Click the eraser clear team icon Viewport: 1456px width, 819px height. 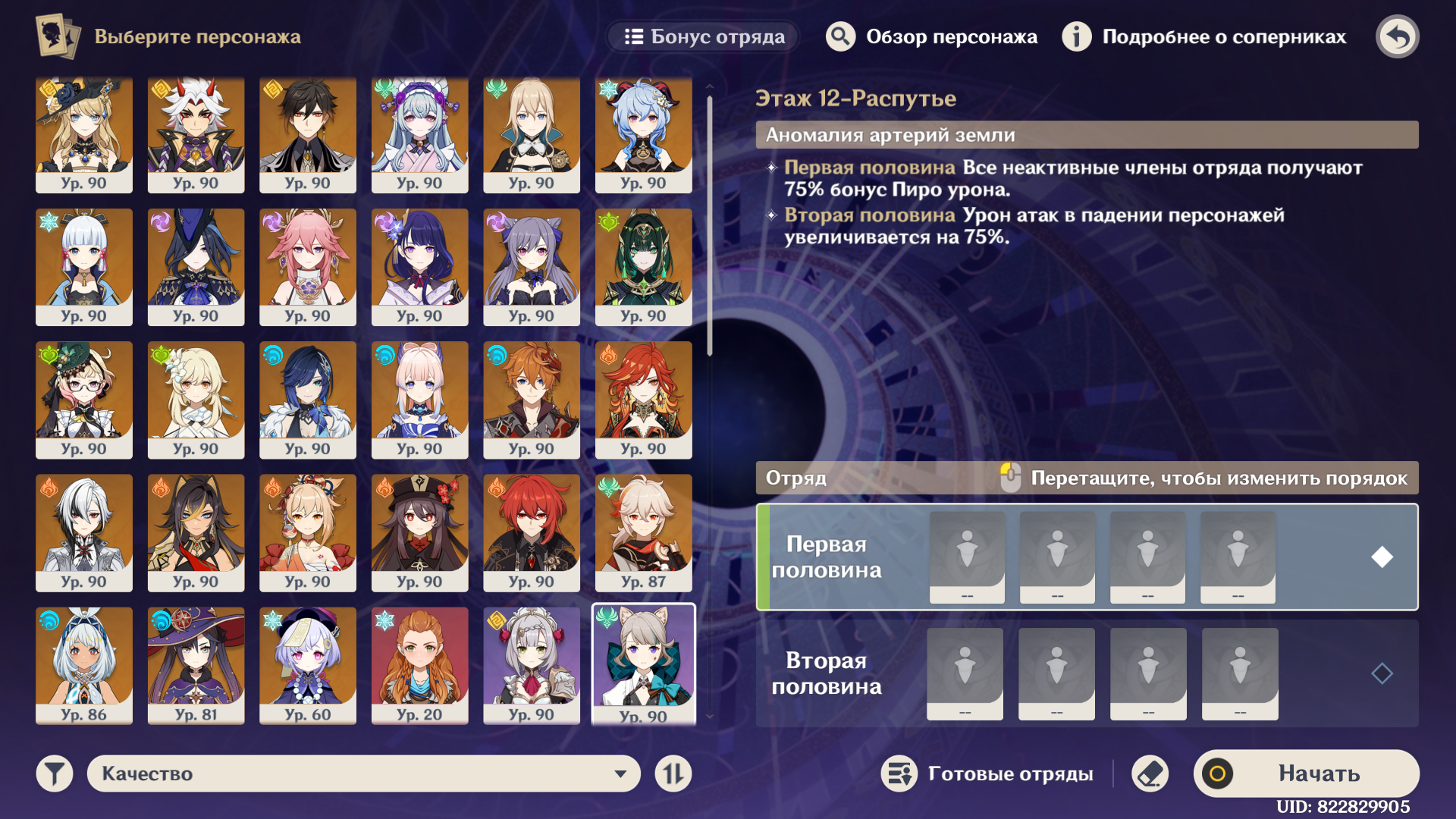(1150, 773)
